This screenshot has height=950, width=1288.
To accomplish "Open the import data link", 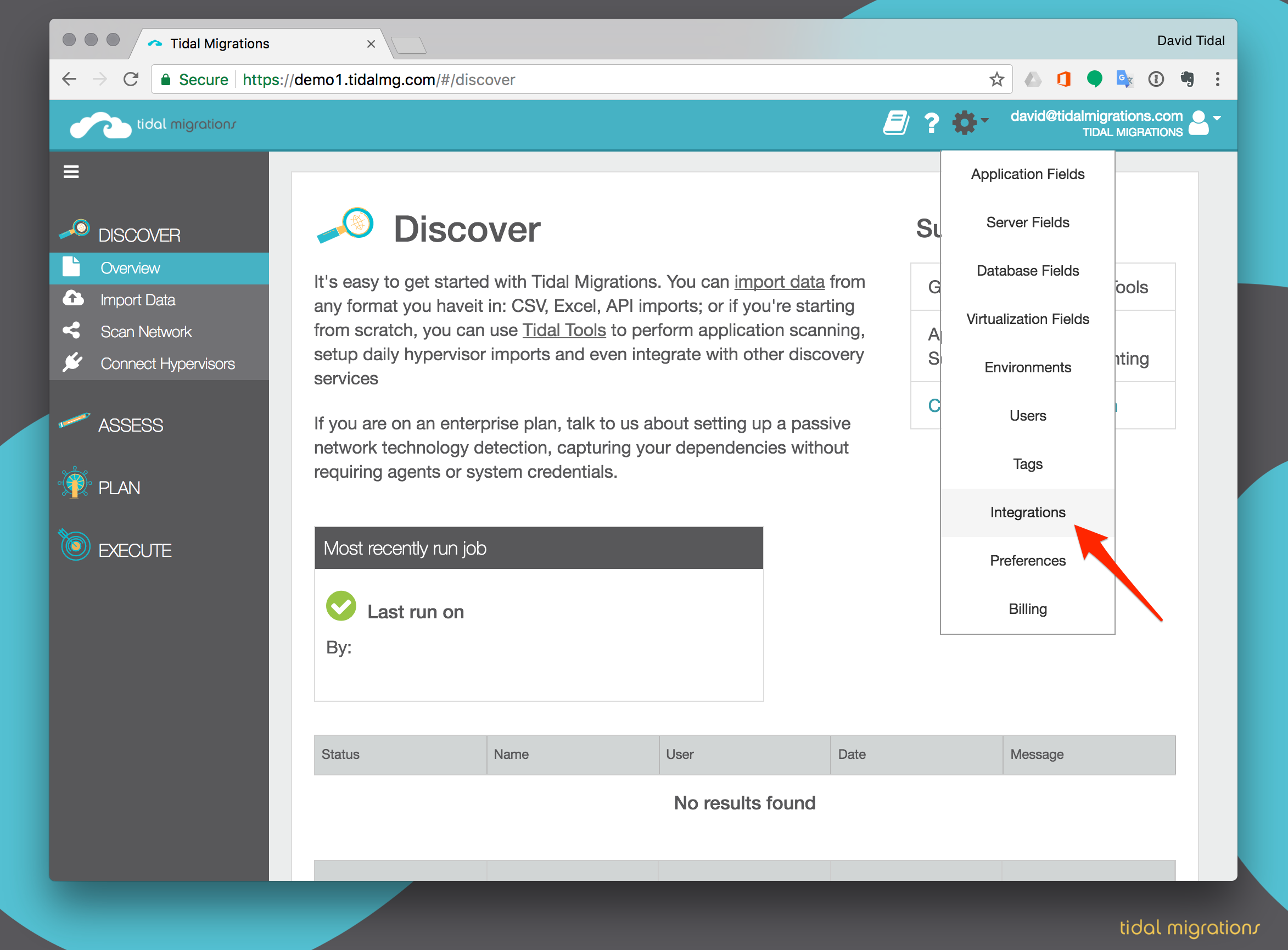I will (779, 282).
